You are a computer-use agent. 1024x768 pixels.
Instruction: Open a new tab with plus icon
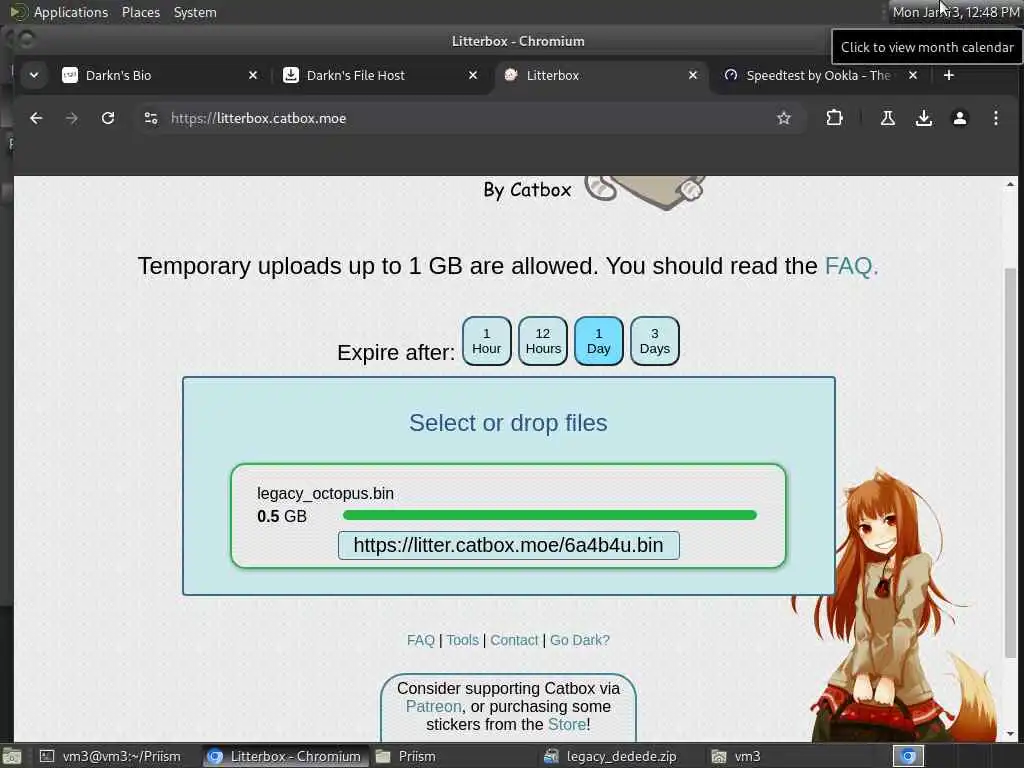tap(949, 75)
